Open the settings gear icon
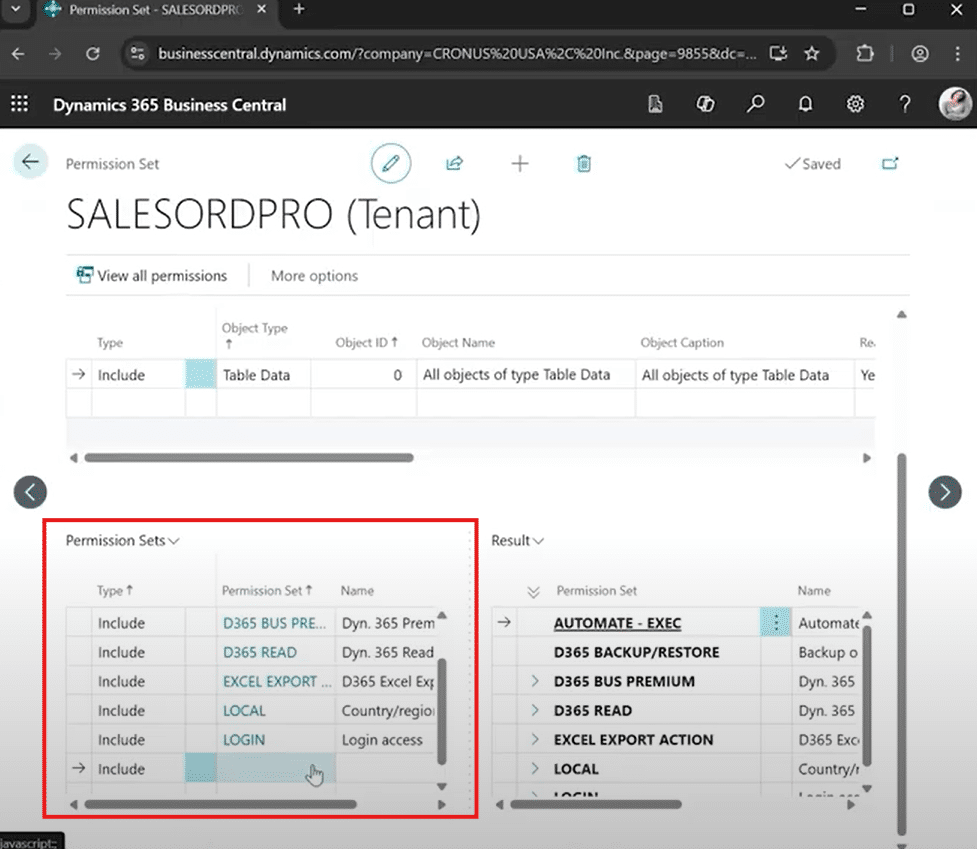The height and width of the screenshot is (849, 977). pyautogui.click(x=855, y=105)
